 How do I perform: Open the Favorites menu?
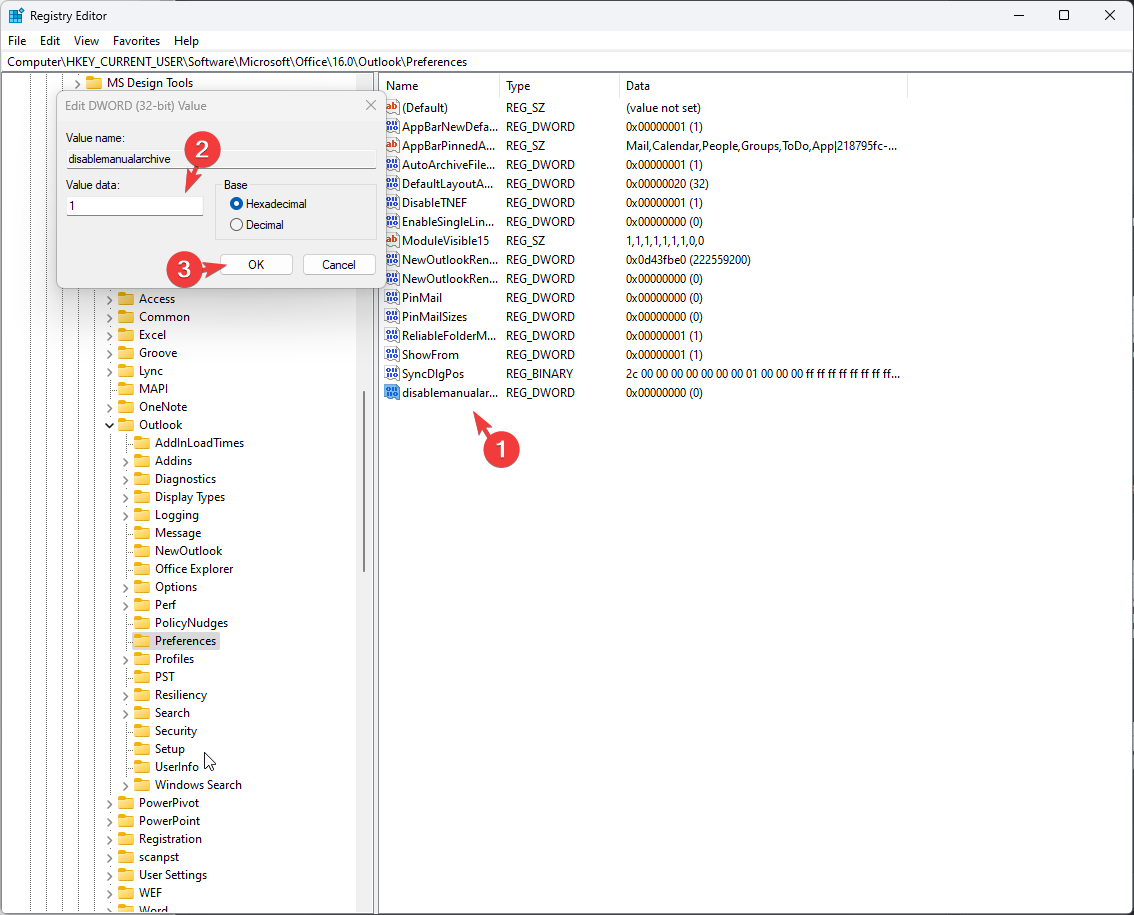pos(136,41)
